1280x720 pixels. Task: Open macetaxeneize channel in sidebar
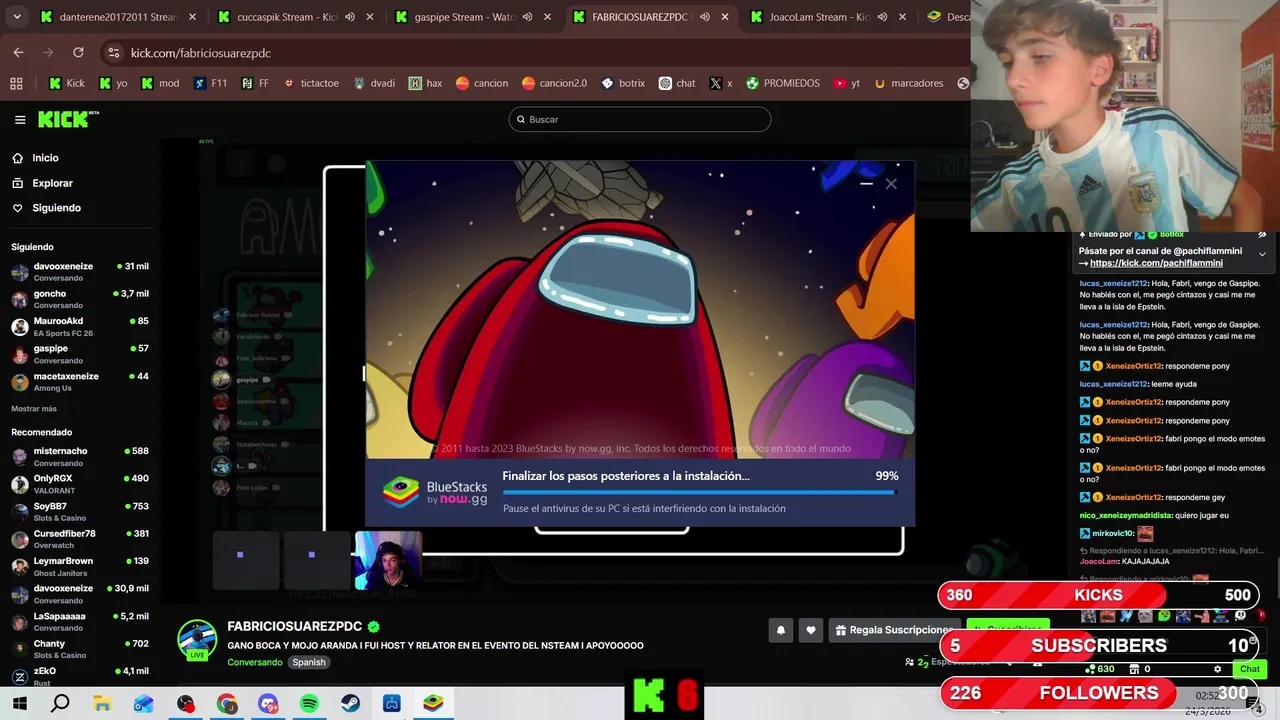(80, 382)
